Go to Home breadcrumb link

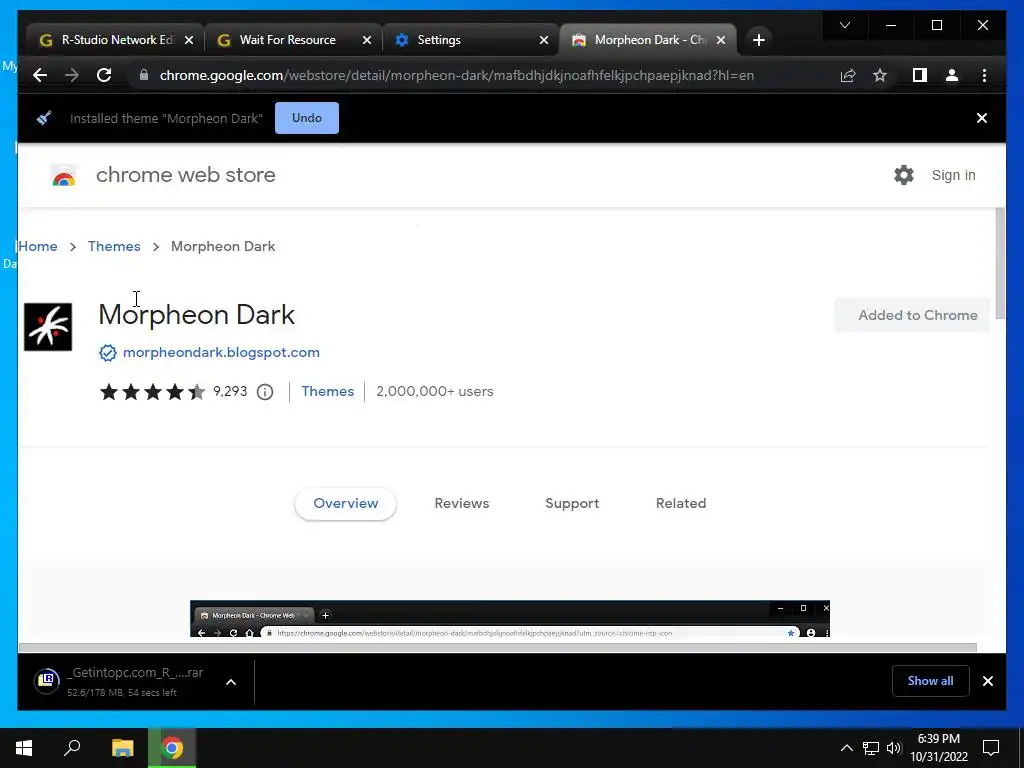tap(38, 246)
